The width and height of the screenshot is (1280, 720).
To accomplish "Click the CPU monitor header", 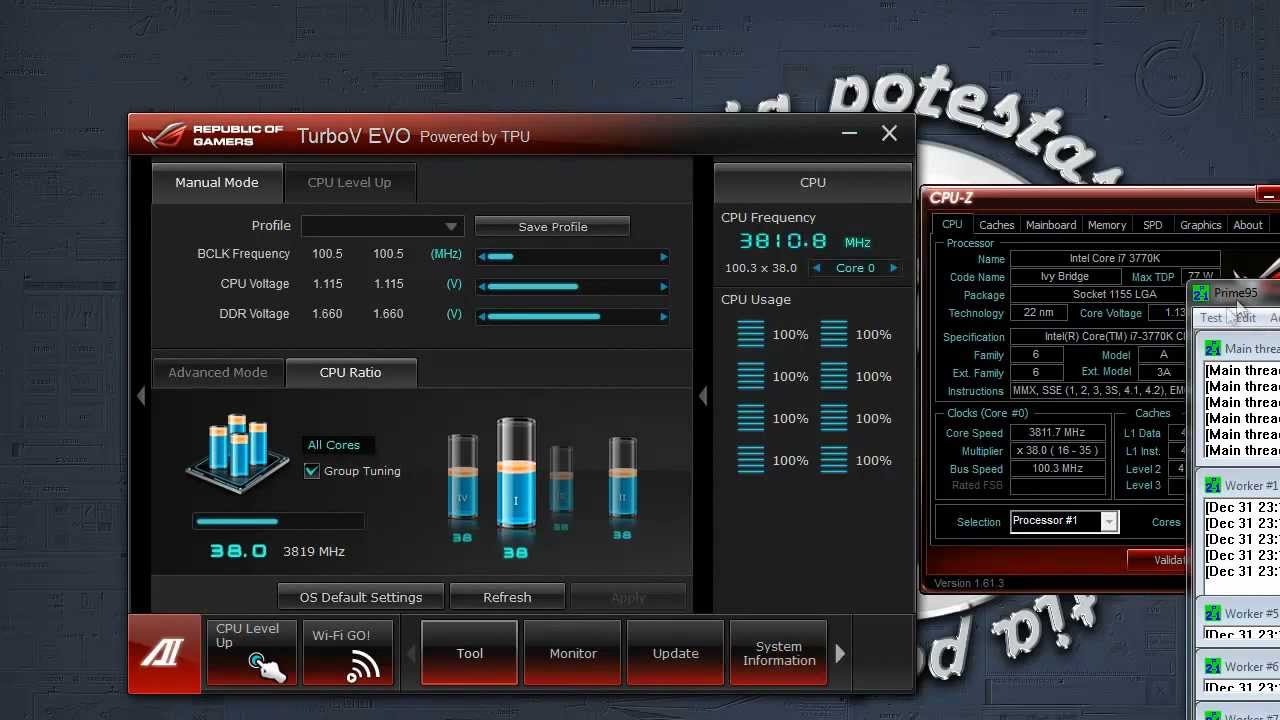I will tap(813, 182).
